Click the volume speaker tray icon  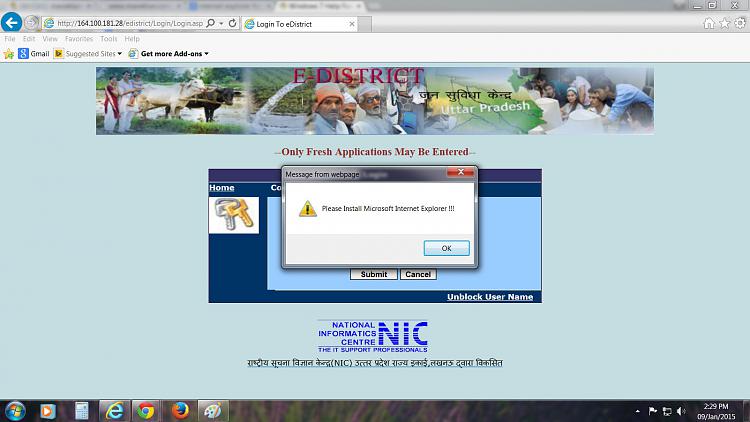click(682, 411)
